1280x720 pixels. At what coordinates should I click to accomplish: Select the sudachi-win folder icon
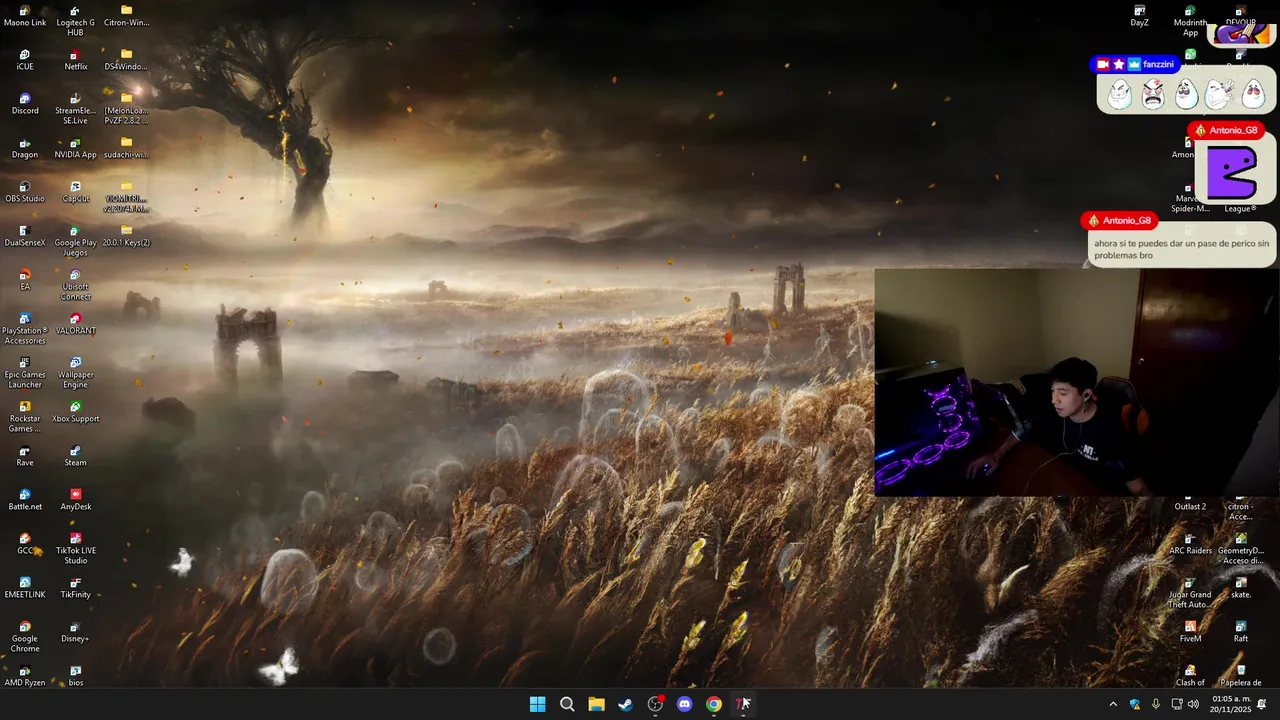click(126, 148)
